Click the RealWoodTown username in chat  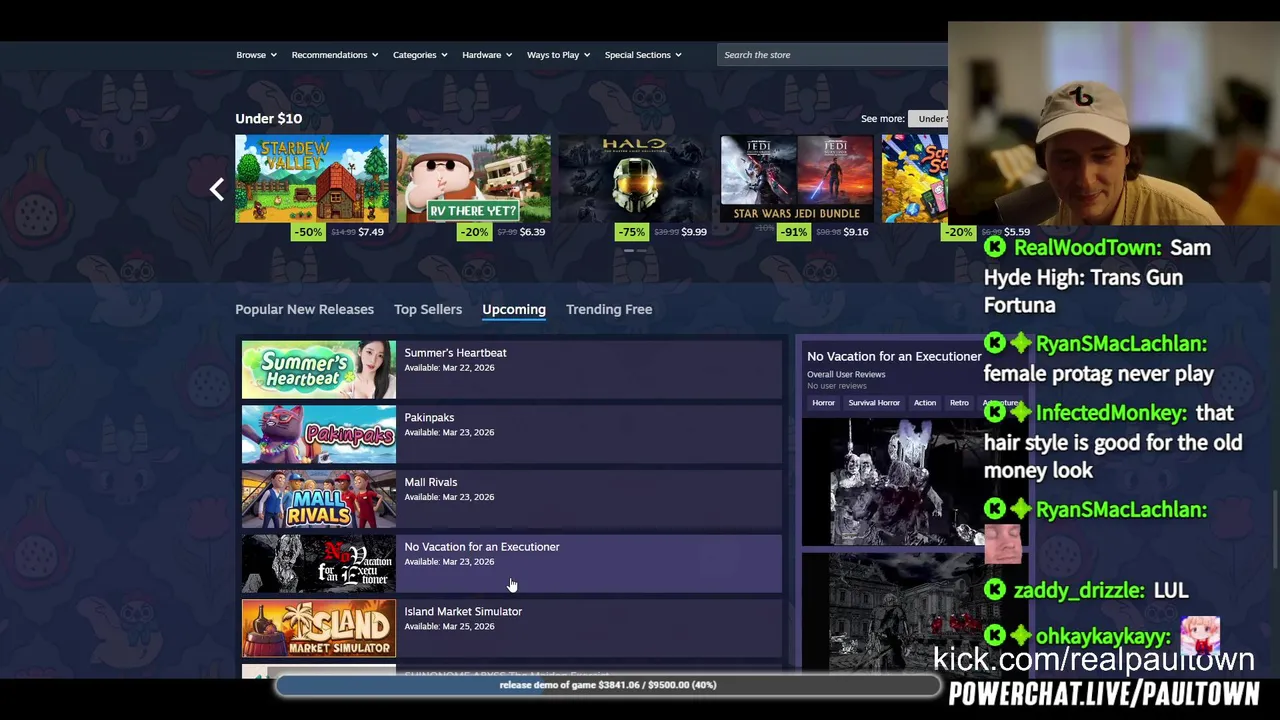coord(1087,248)
